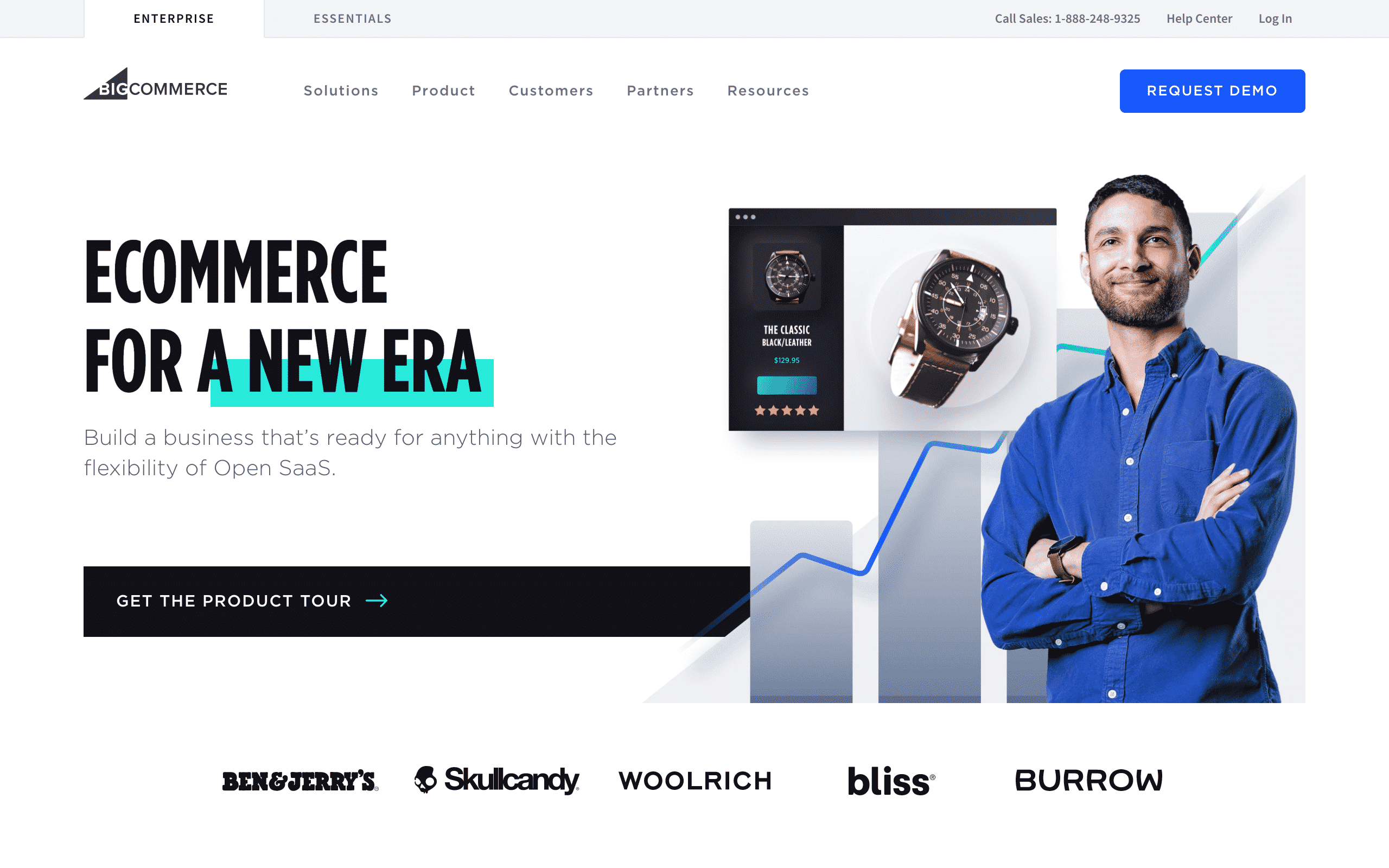Viewport: 1389px width, 868px height.
Task: Click the arrow icon on product tour button
Action: [x=378, y=600]
